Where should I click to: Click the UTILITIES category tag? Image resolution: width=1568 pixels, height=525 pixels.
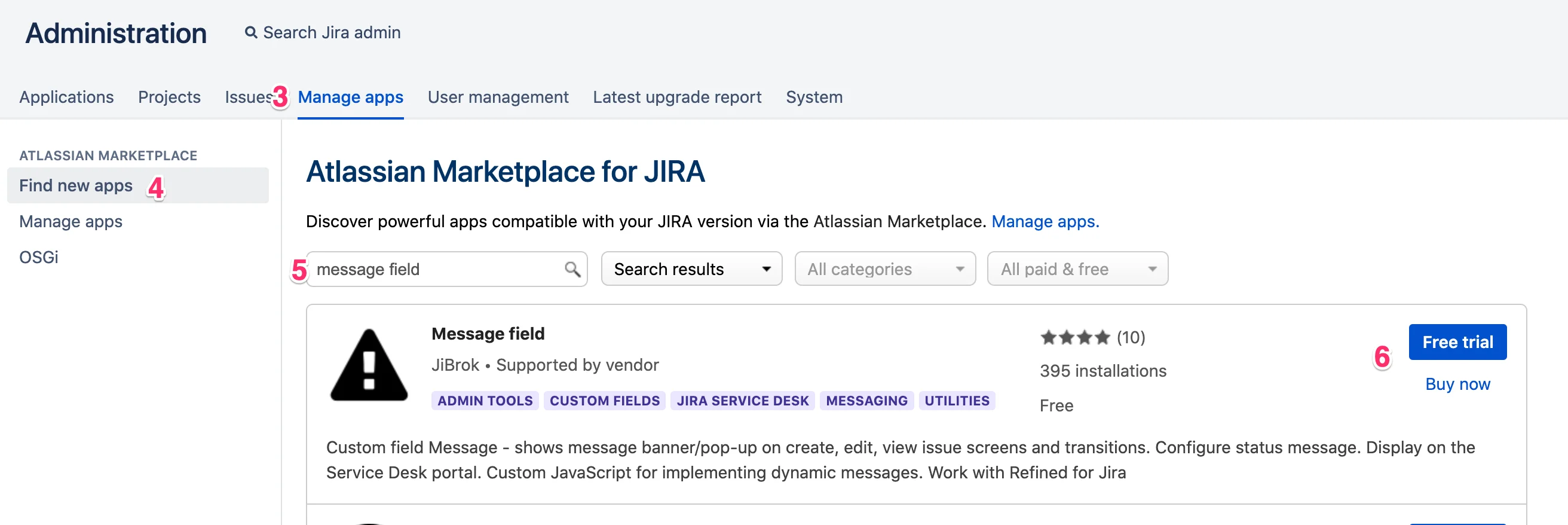[x=956, y=400]
